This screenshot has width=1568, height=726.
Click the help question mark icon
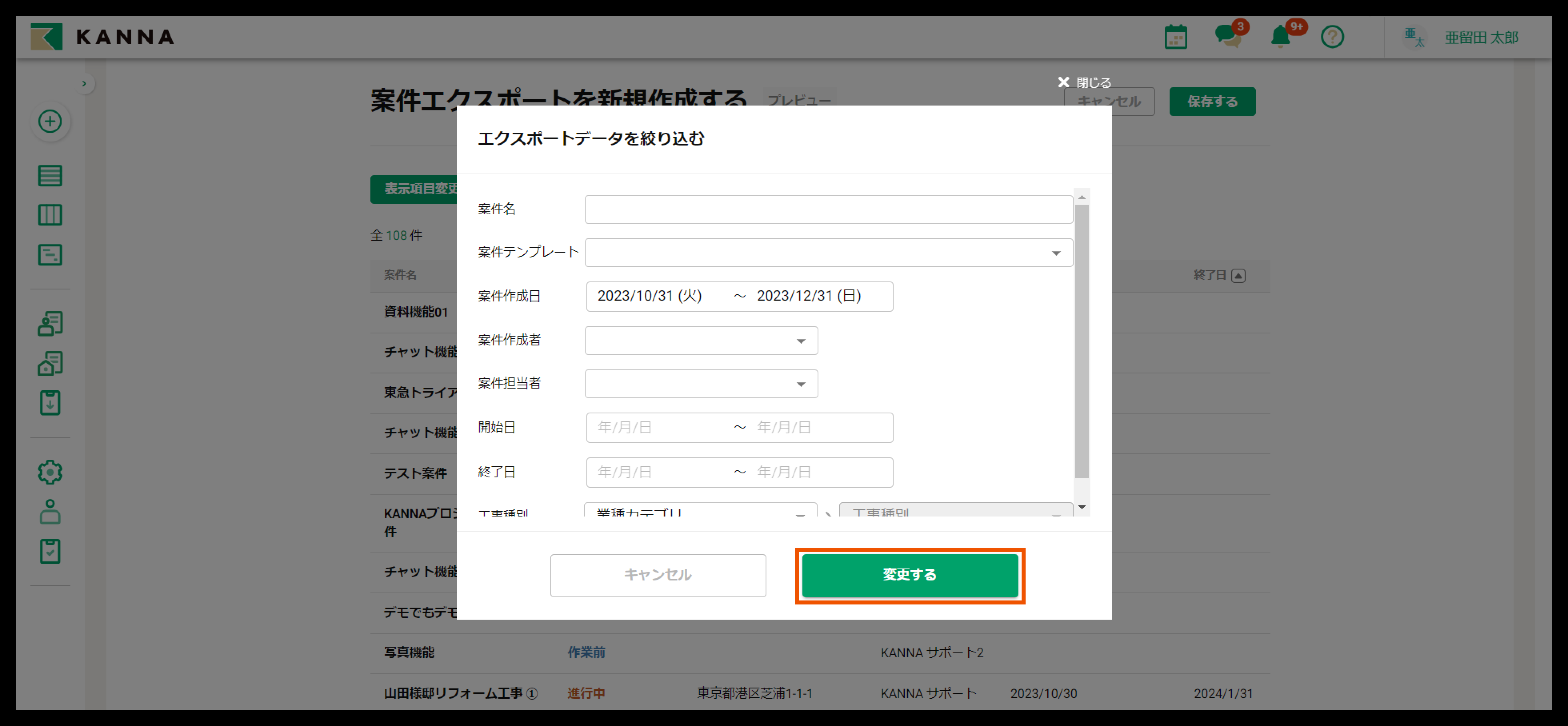coord(1333,36)
